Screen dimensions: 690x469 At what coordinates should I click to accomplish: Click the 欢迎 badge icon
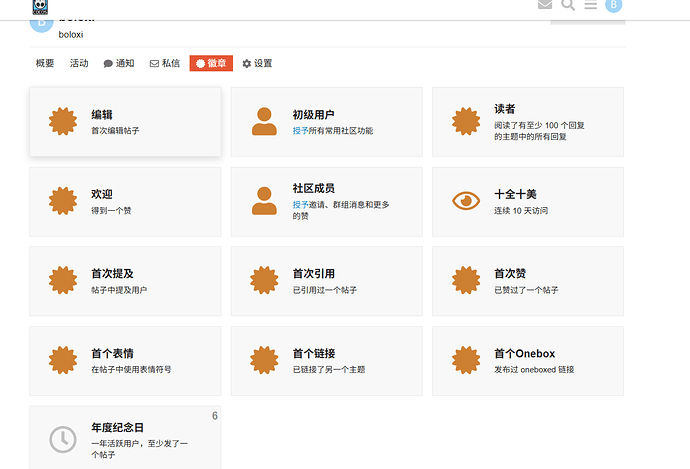click(x=63, y=201)
